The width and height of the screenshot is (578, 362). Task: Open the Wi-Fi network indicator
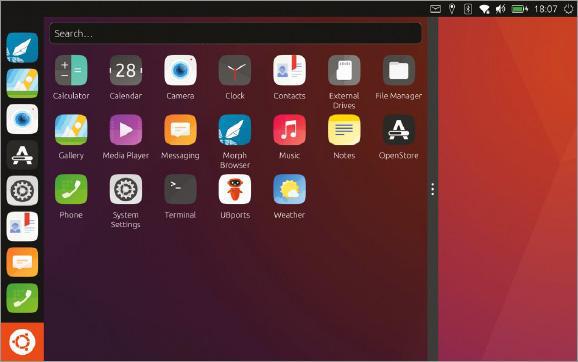(x=484, y=9)
